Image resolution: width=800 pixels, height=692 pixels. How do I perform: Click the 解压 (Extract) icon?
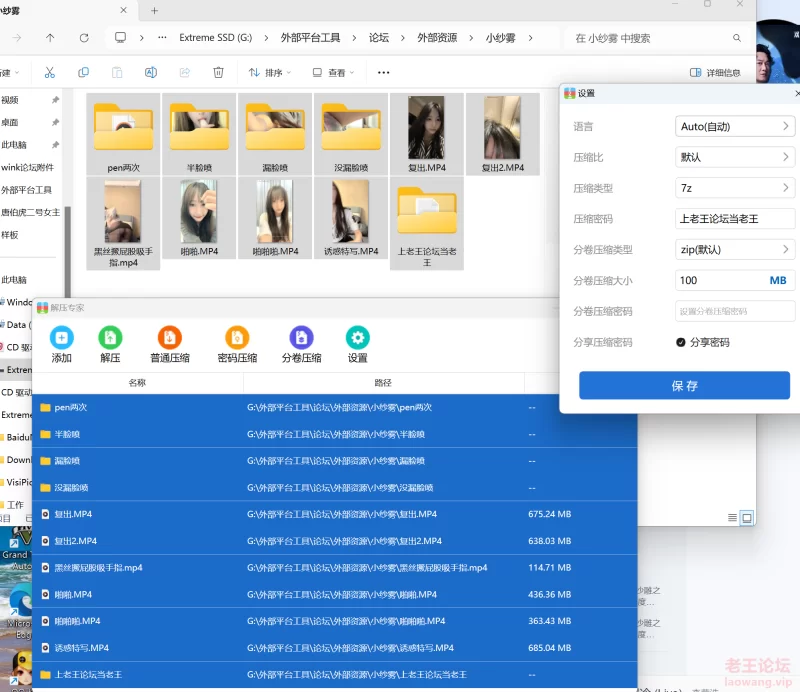pos(110,338)
